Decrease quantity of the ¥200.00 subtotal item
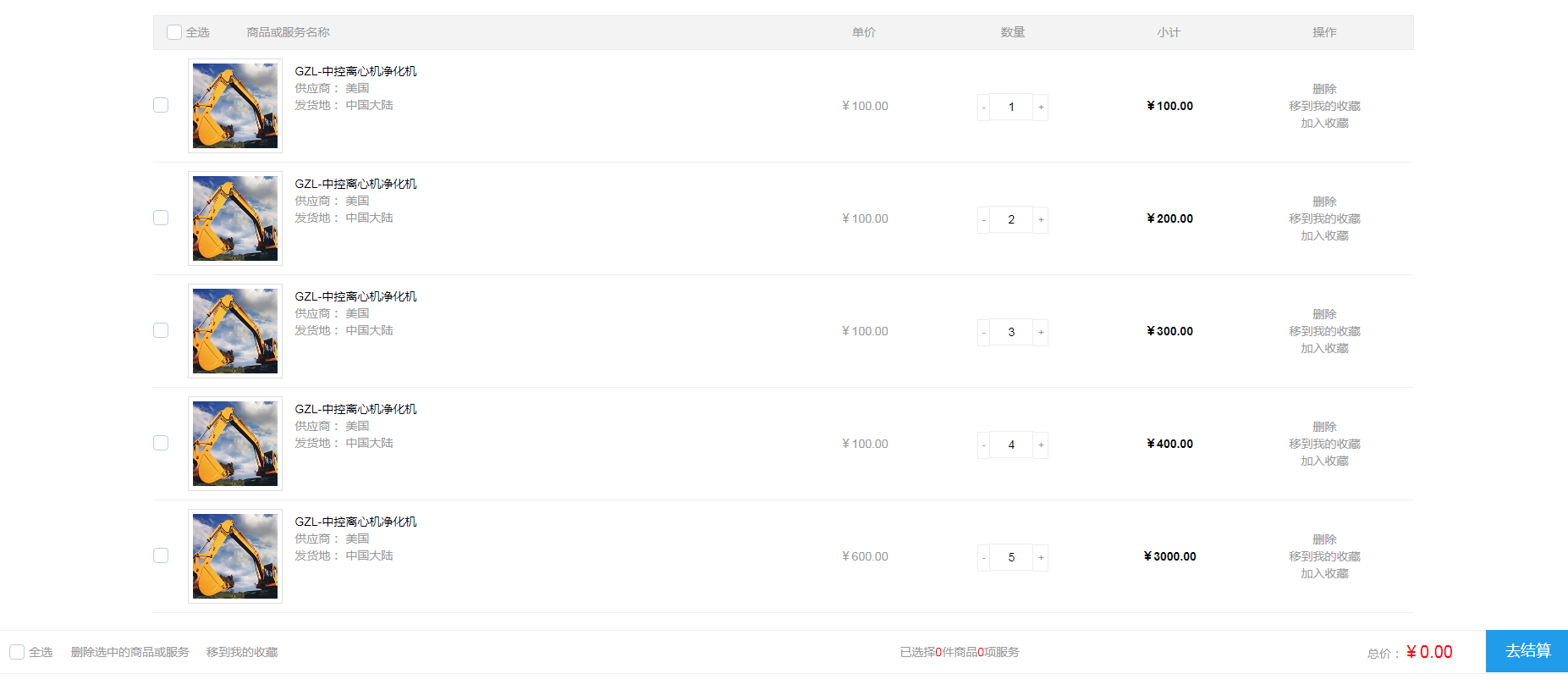 coord(983,219)
